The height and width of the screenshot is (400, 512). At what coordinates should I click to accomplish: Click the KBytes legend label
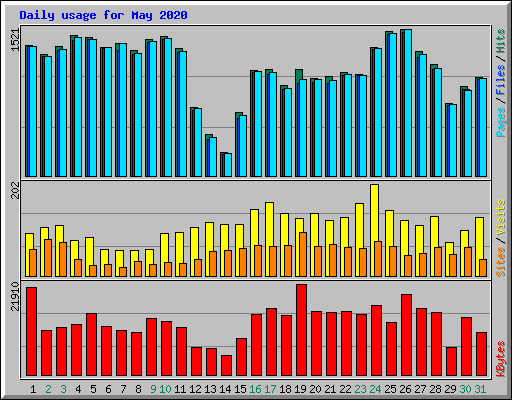[x=500, y=359]
